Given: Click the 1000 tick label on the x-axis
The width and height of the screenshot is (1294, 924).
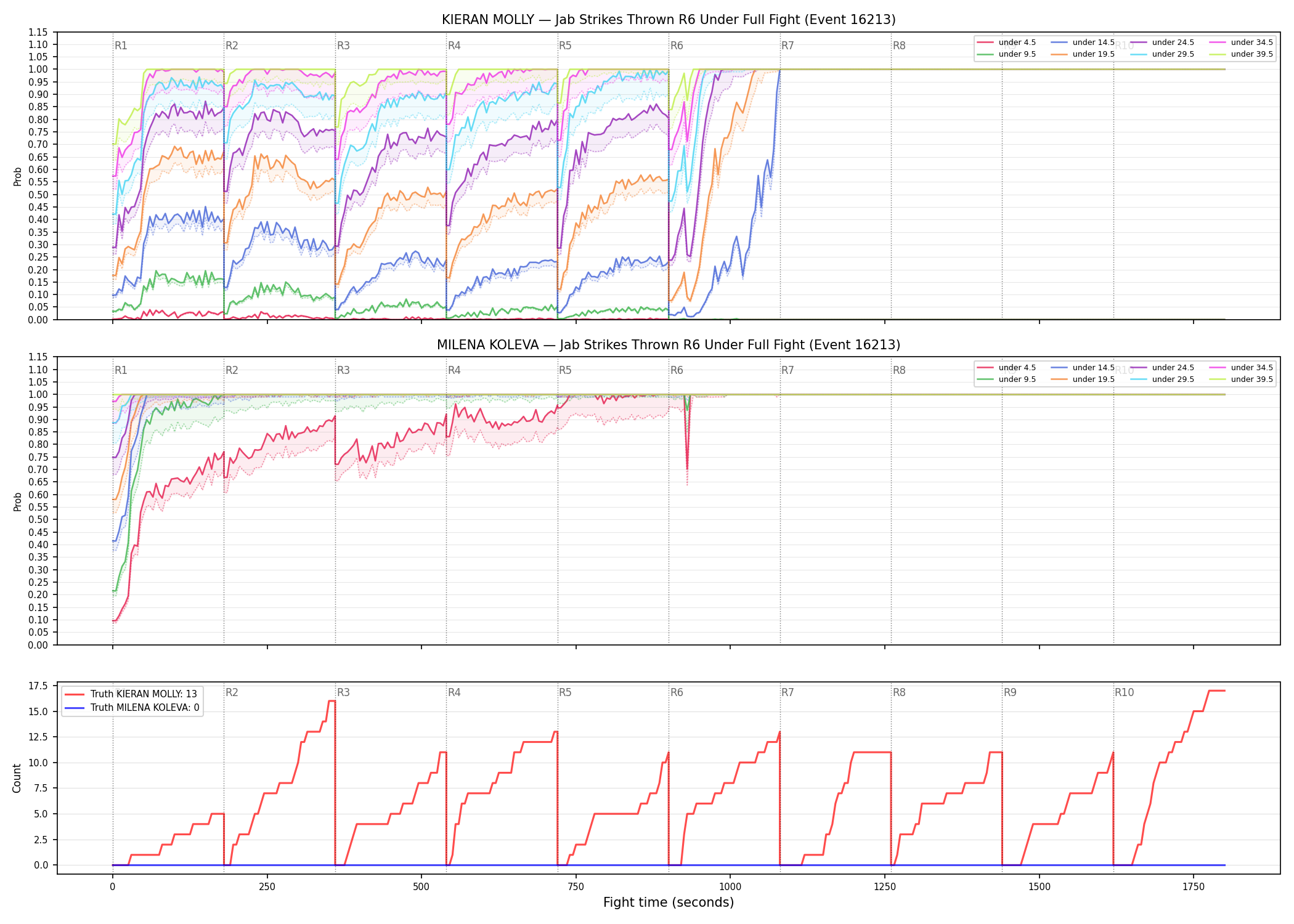Looking at the screenshot, I should [730, 887].
